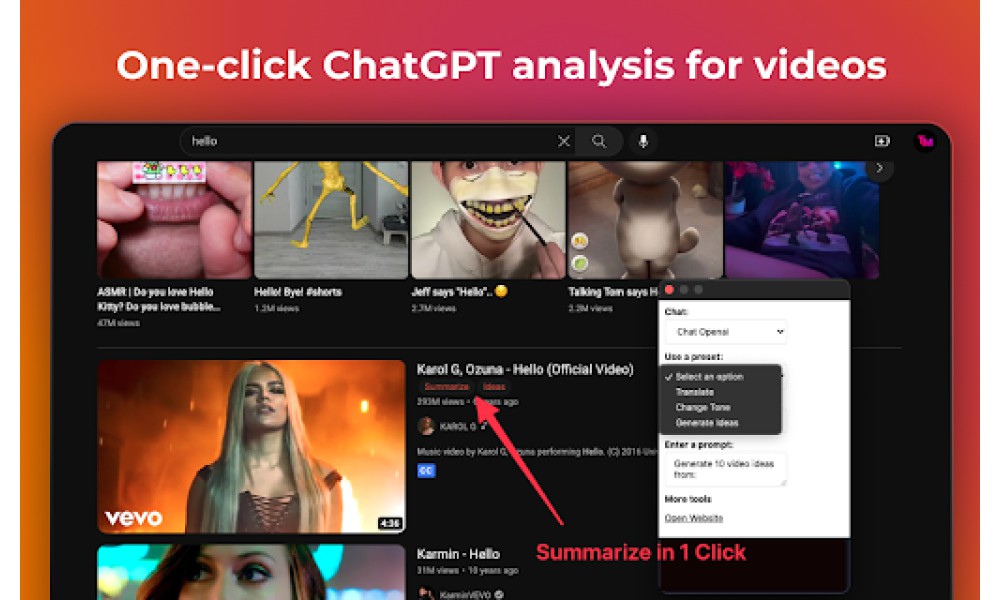
Task: Open the Karmin - Hello video title
Action: (x=458, y=553)
